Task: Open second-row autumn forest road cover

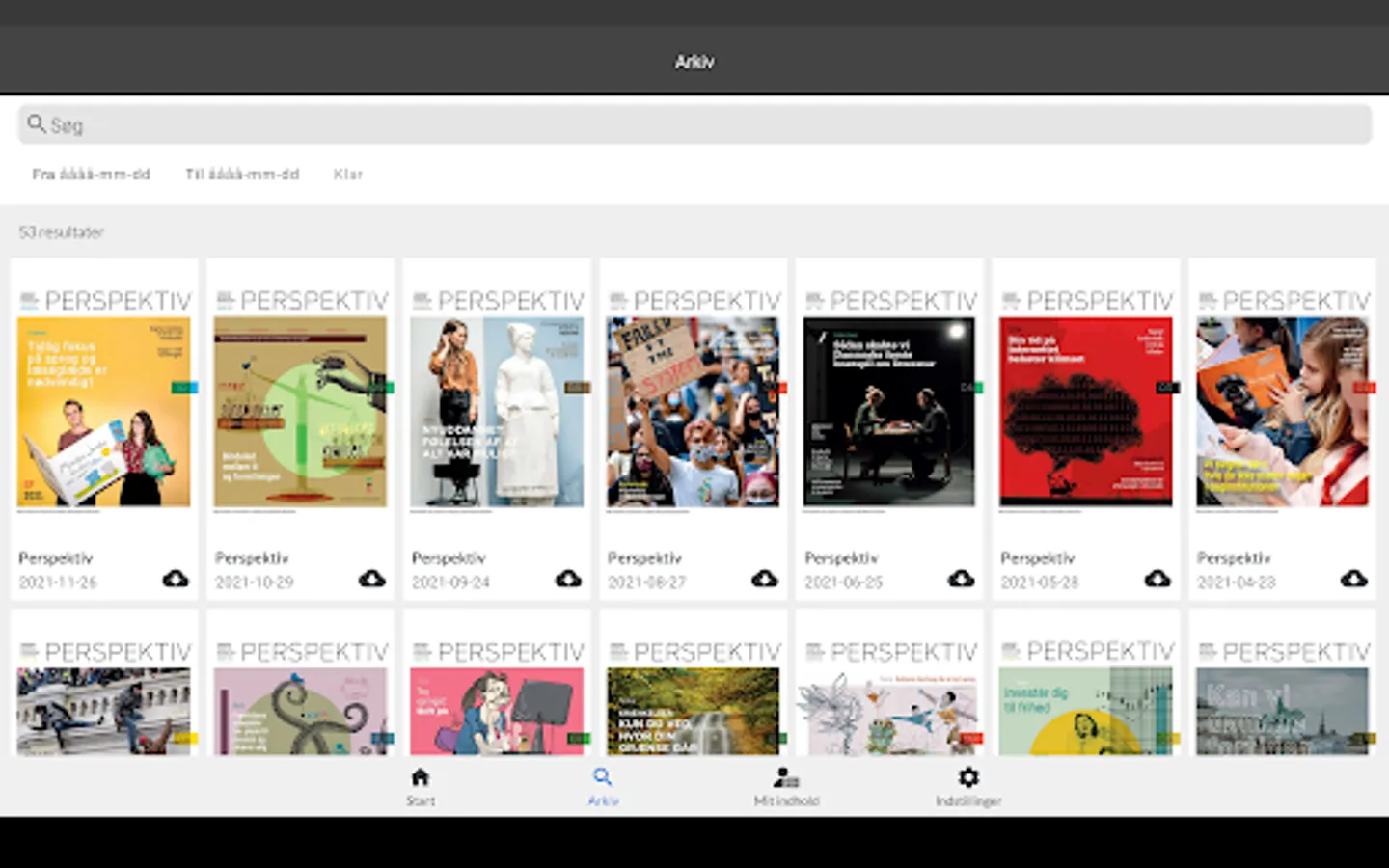Action: (x=693, y=711)
